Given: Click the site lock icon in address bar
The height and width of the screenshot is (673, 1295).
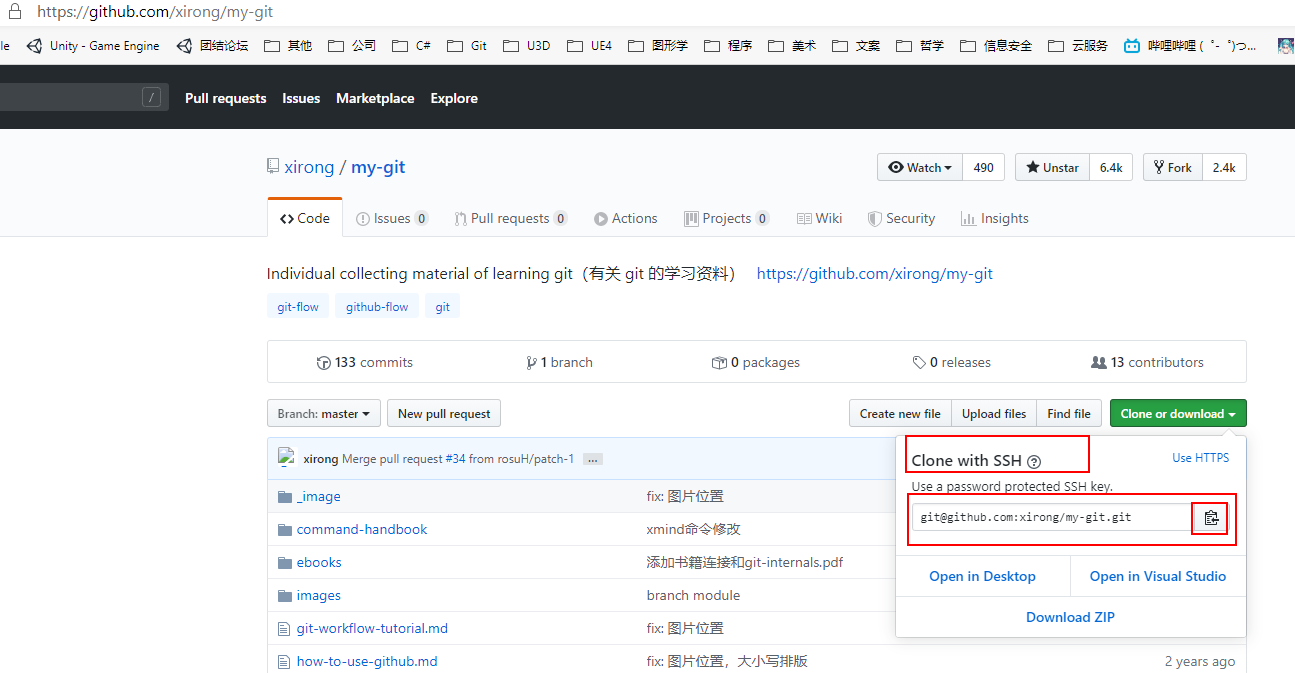Looking at the screenshot, I should [x=15, y=13].
